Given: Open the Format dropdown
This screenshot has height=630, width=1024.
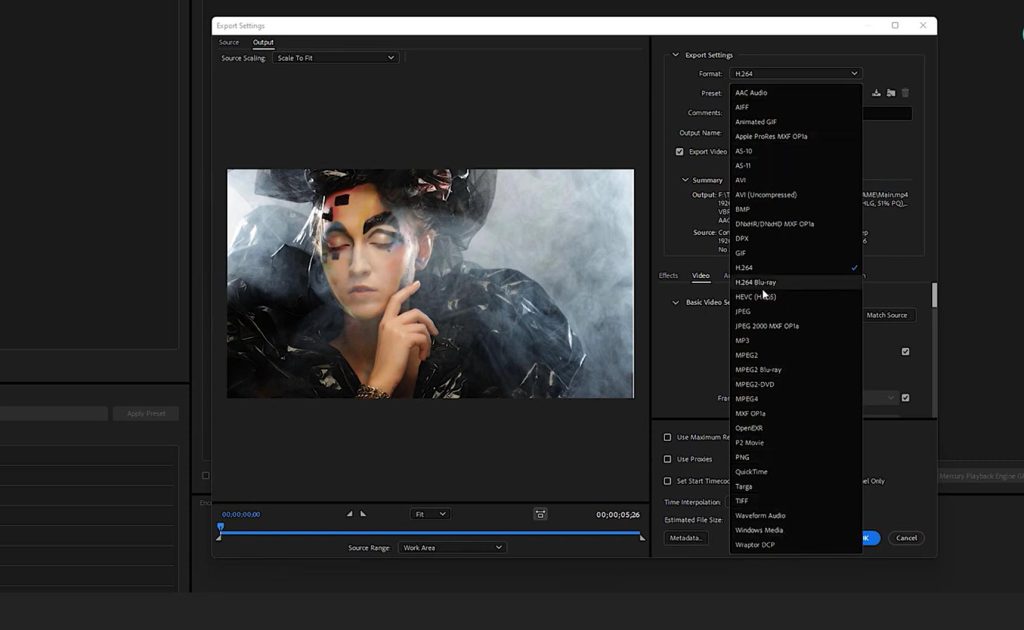Looking at the screenshot, I should pyautogui.click(x=796, y=73).
